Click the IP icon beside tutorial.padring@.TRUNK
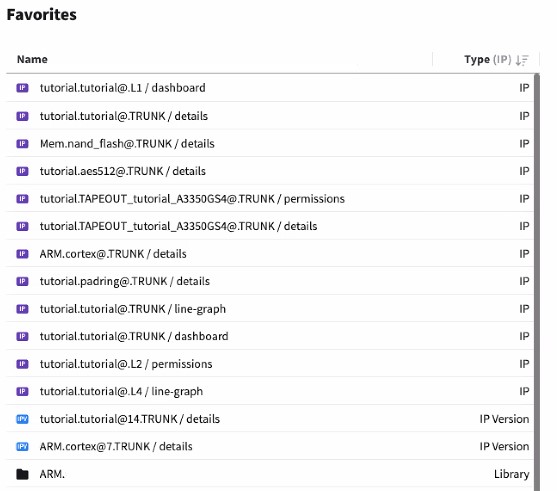 (22, 281)
